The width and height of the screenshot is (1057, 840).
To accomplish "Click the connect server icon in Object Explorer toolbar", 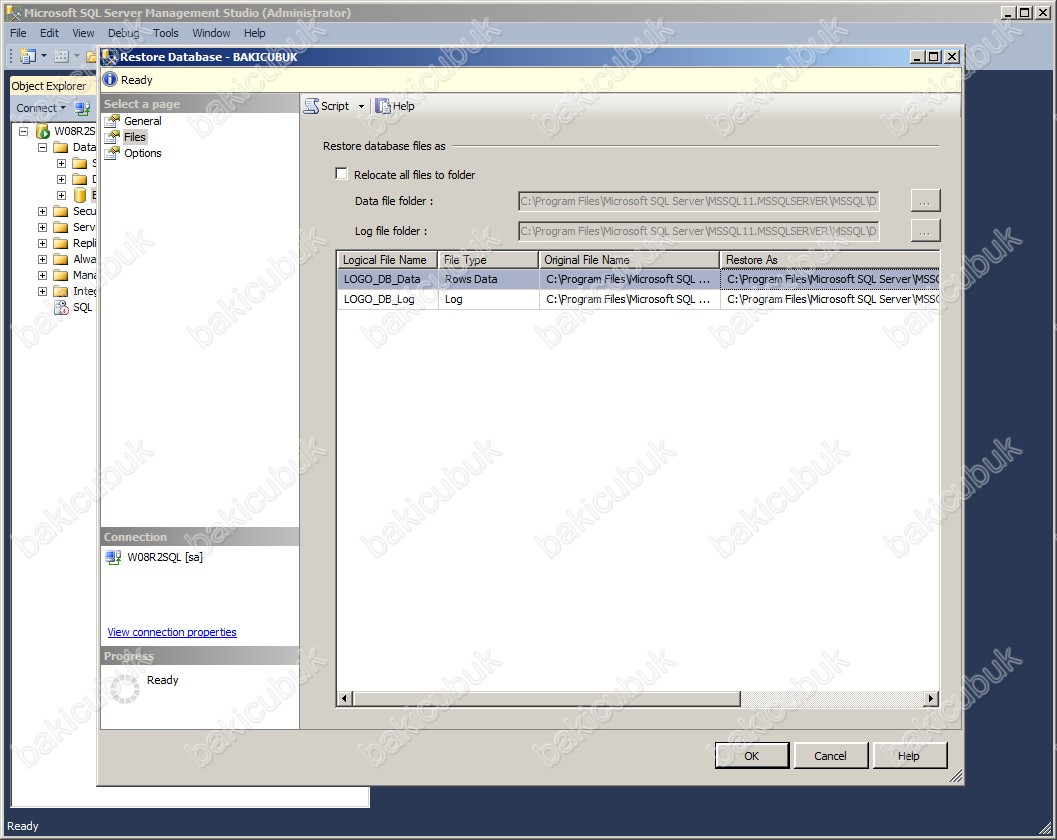I will click(82, 108).
